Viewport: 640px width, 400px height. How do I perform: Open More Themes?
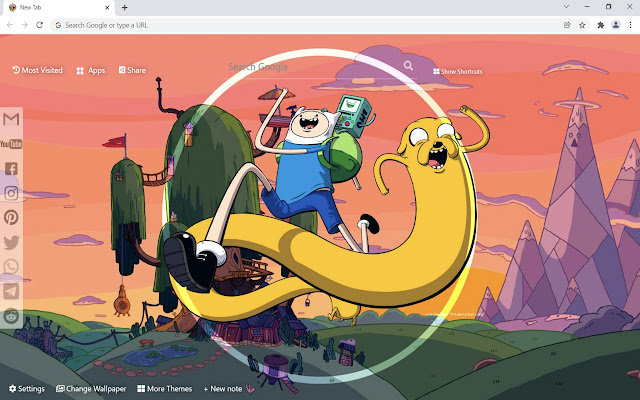pyautogui.click(x=164, y=389)
